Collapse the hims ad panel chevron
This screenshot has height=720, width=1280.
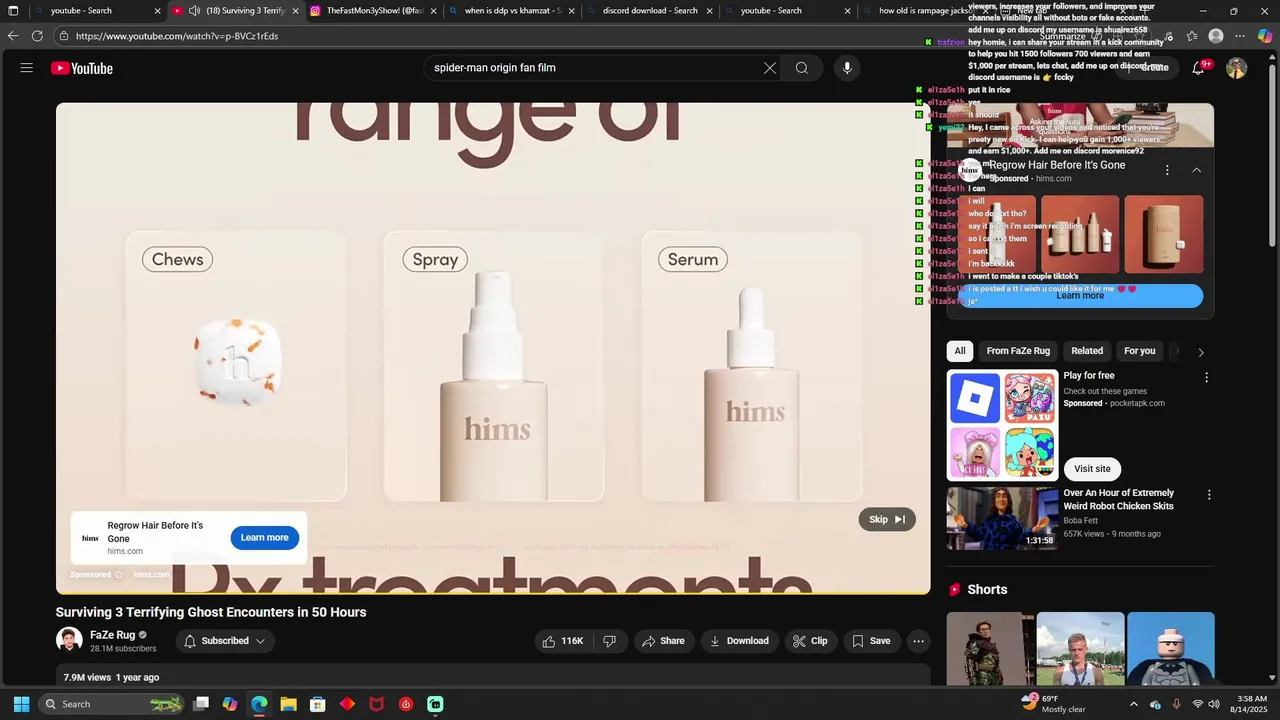point(1196,170)
